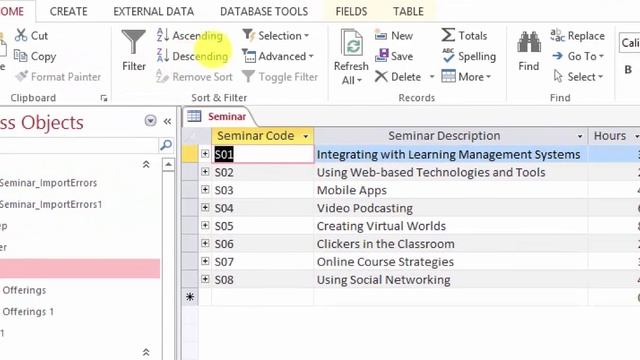Show the Totals row

[x=464, y=36]
